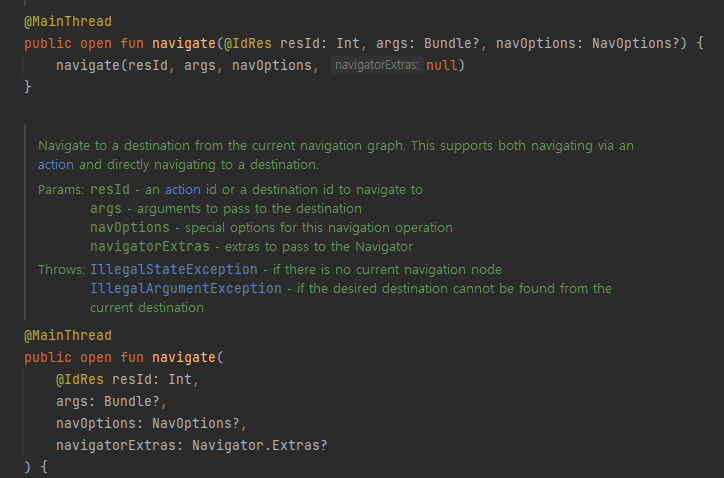Open the IllegalStateException doc link
The image size is (724, 478).
pyautogui.click(x=174, y=269)
